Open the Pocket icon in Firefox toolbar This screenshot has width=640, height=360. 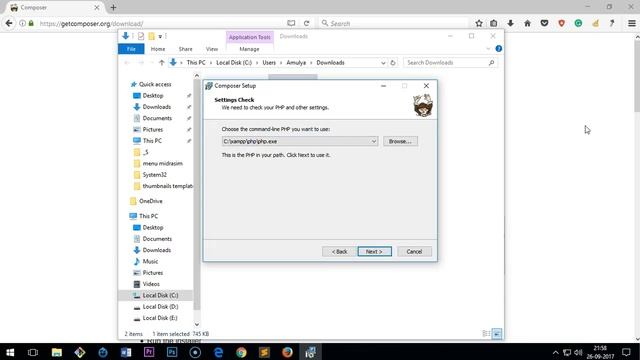[544, 23]
